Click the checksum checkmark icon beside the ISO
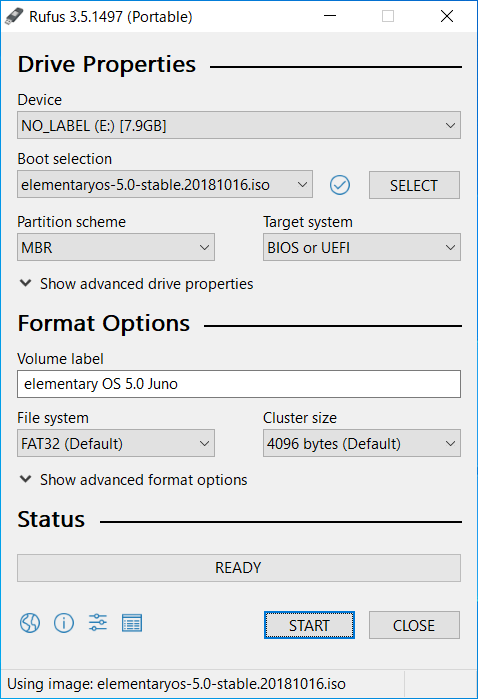 pyautogui.click(x=340, y=185)
